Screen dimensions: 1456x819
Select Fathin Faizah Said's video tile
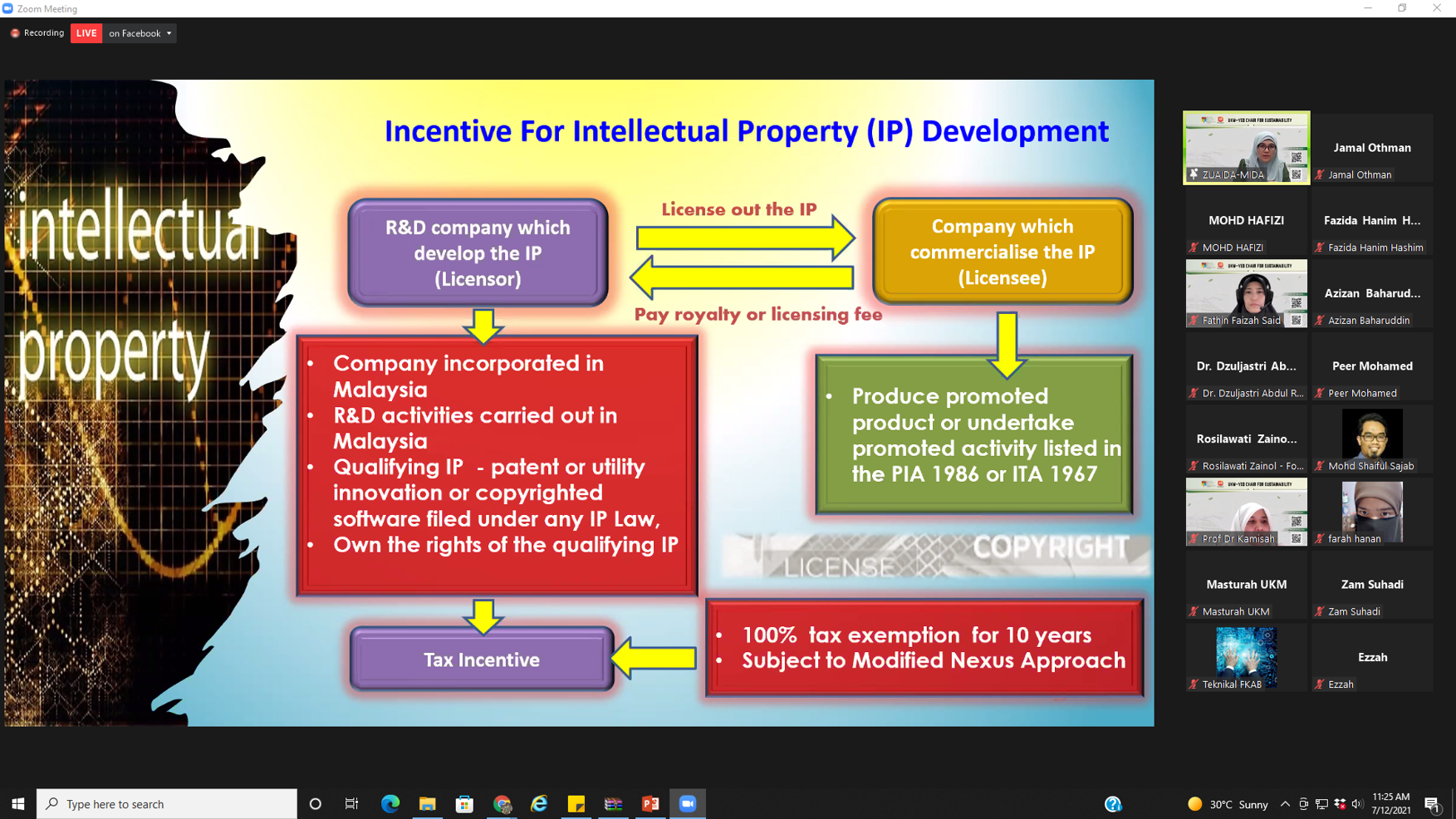pyautogui.click(x=1246, y=293)
